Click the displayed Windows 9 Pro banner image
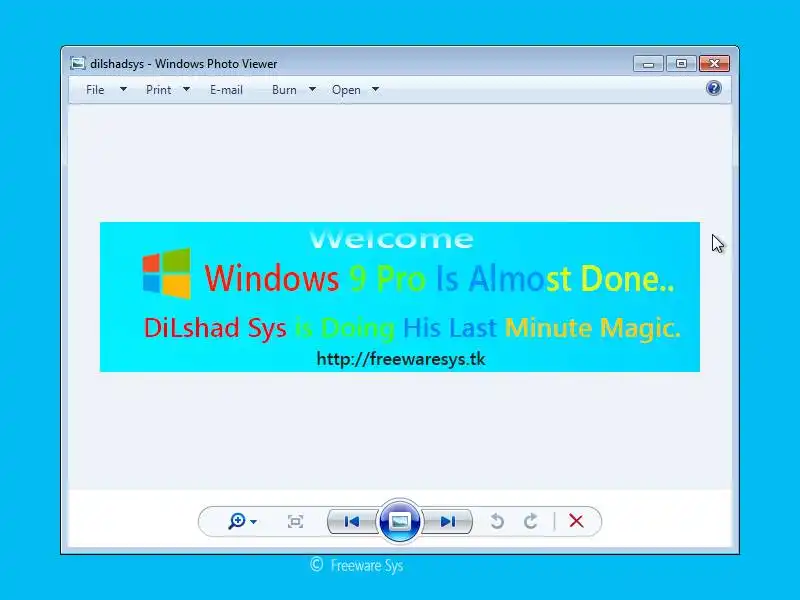 tap(399, 297)
